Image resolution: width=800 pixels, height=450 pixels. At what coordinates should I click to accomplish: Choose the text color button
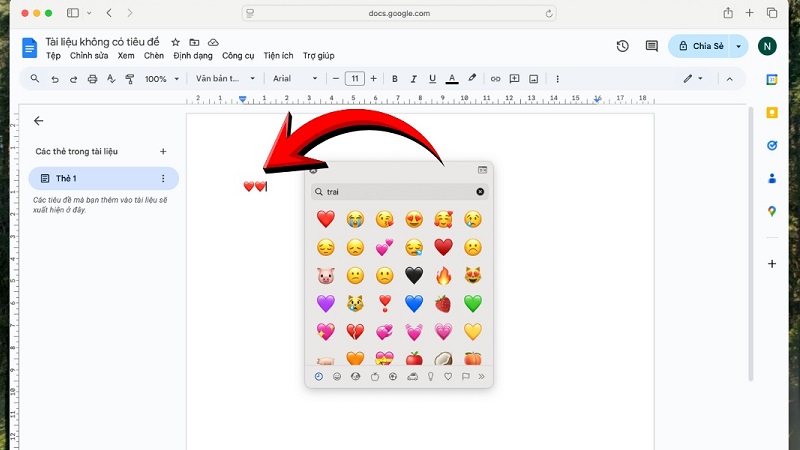452,79
